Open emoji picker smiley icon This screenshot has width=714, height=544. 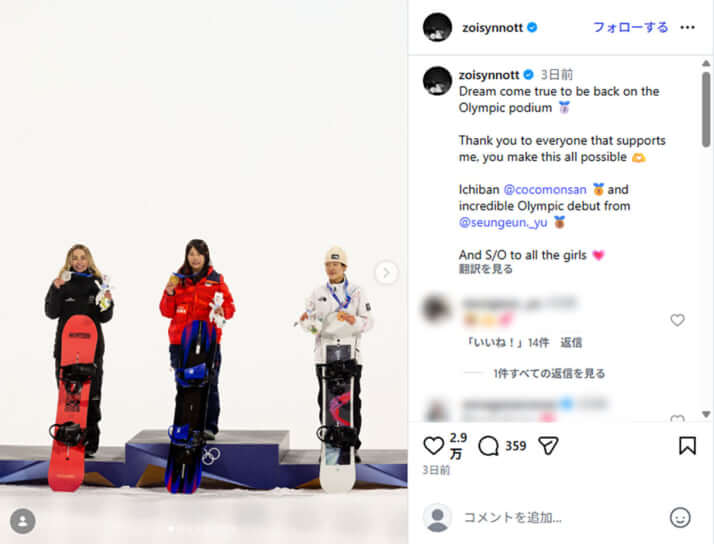tap(680, 518)
